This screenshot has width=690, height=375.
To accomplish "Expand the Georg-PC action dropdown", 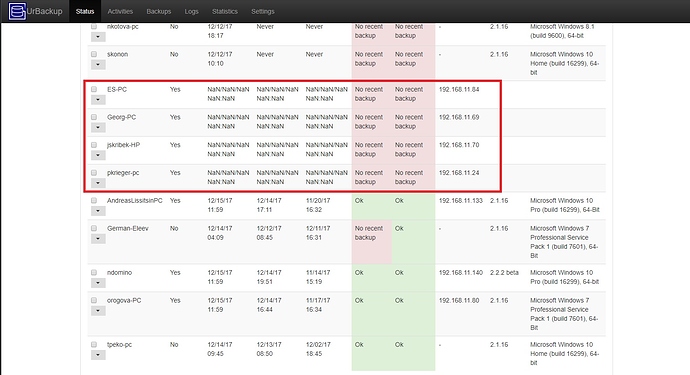I will coord(98,128).
